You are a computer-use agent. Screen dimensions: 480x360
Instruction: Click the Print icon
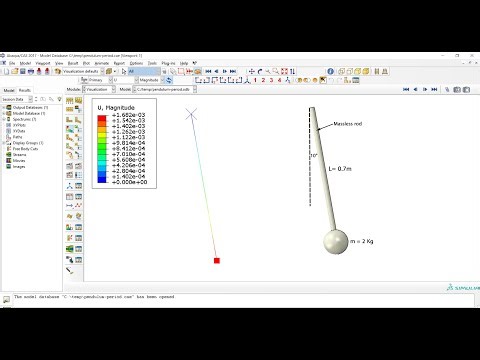pos(31,71)
